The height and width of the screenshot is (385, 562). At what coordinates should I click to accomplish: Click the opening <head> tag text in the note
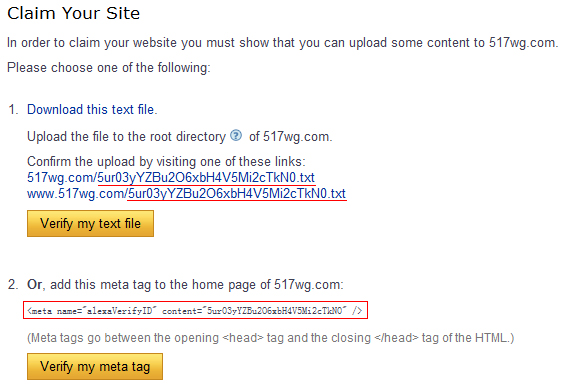click(x=243, y=338)
